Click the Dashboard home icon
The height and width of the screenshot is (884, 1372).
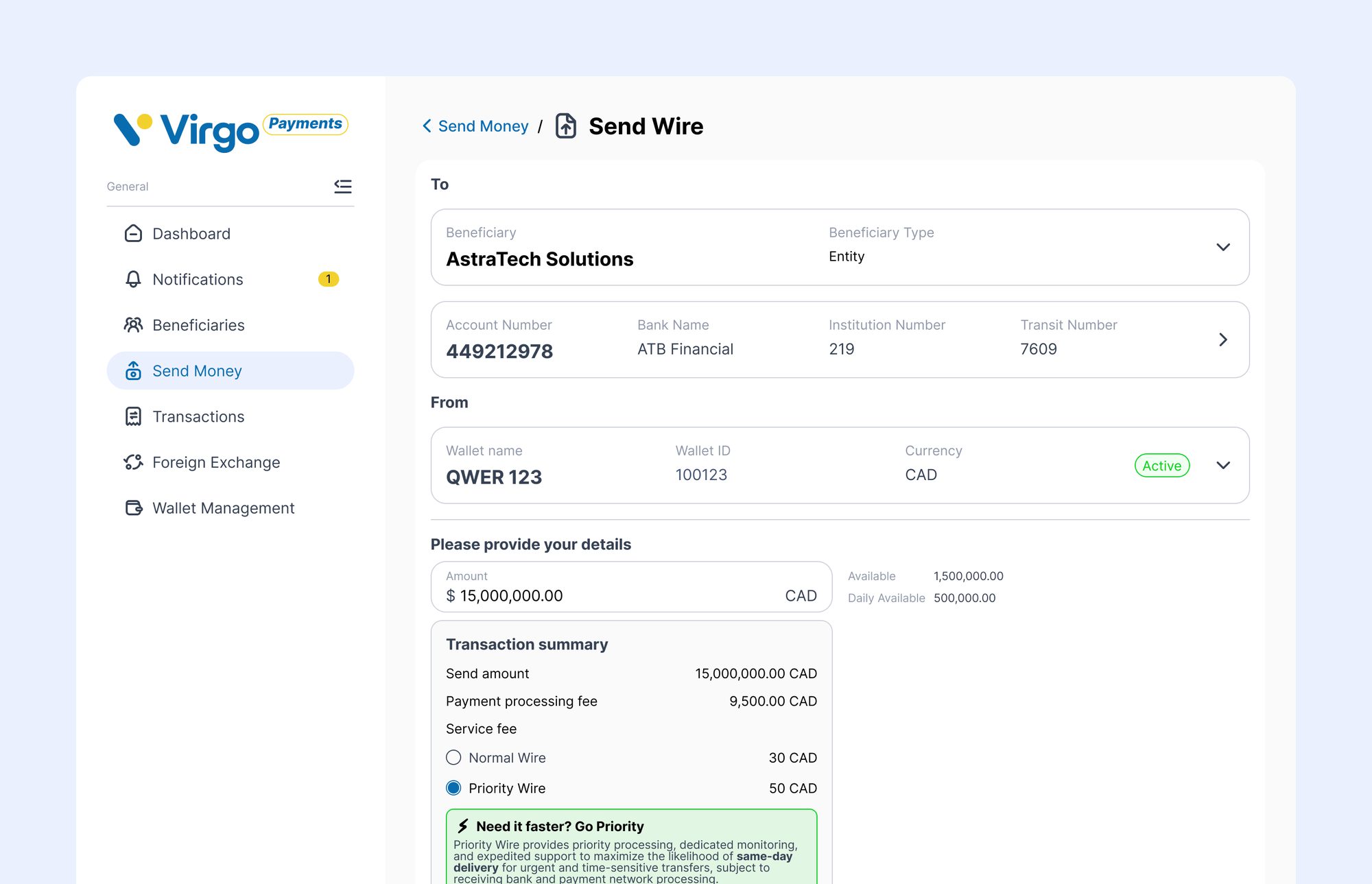coord(133,233)
